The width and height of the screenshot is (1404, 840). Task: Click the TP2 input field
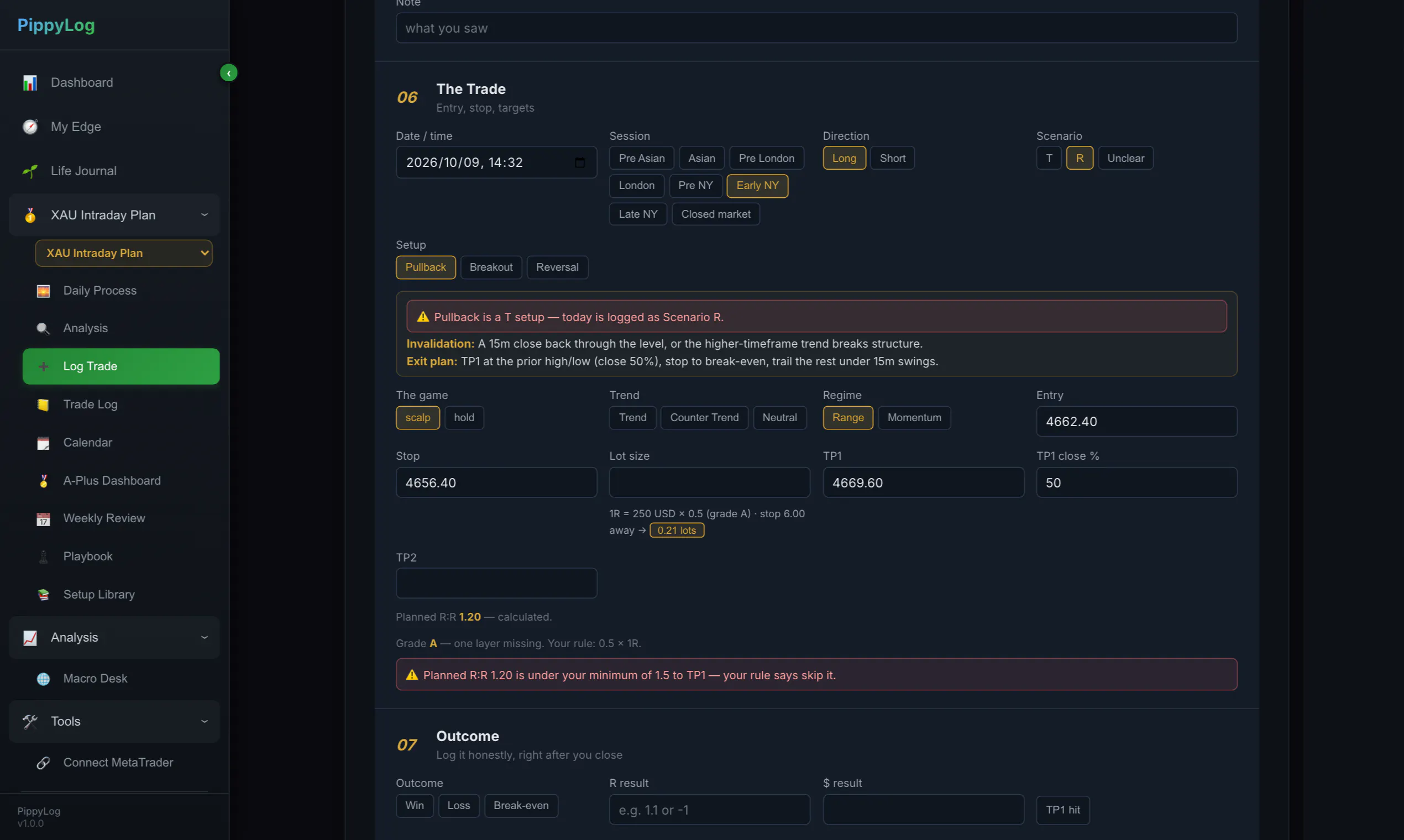(496, 583)
